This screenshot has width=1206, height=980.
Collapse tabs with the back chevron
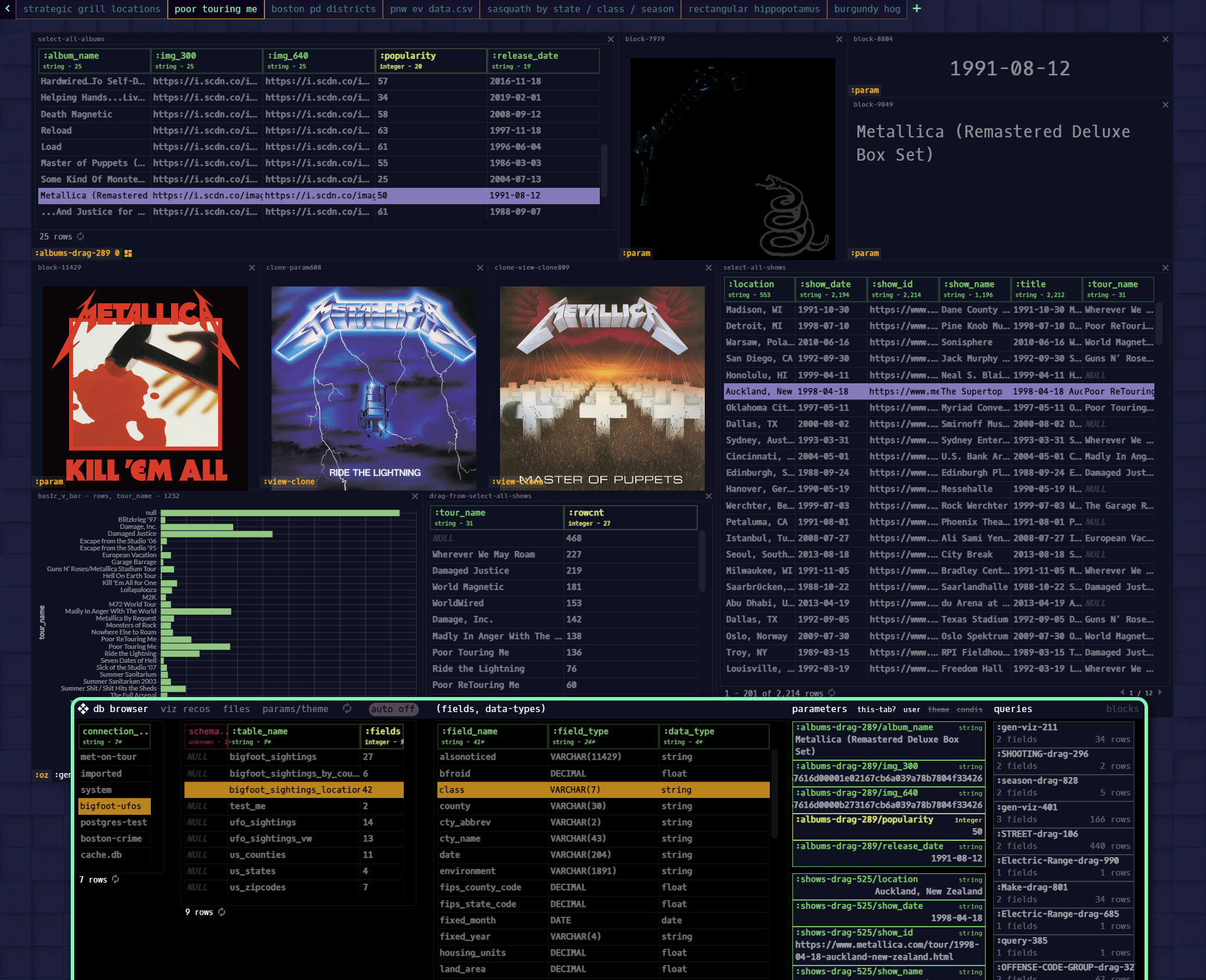(x=8, y=9)
